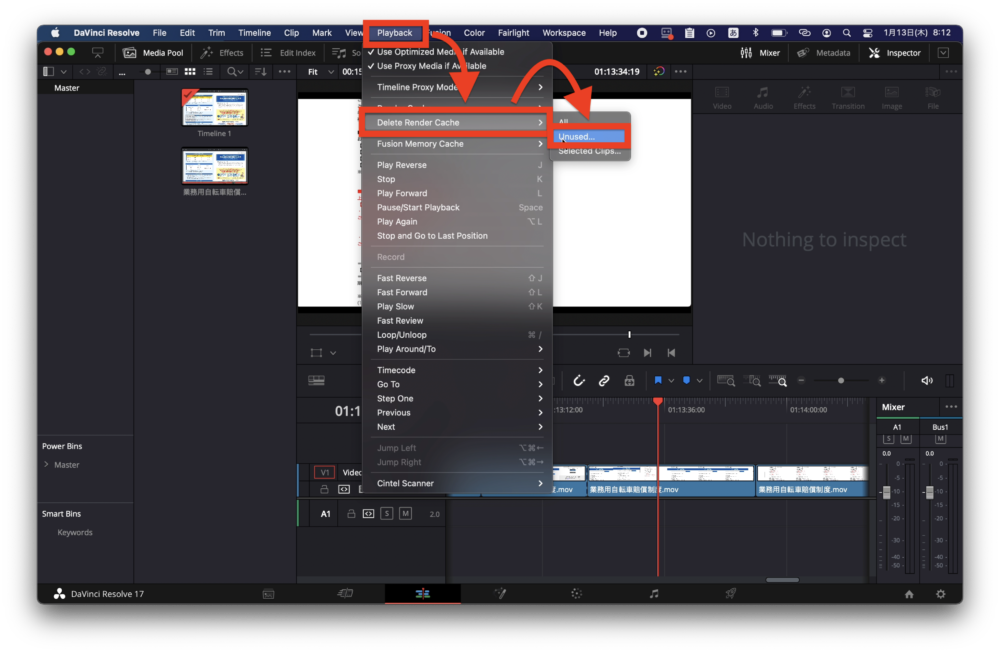Open the Effects library panel
The width and height of the screenshot is (1000, 653).
coord(222,53)
